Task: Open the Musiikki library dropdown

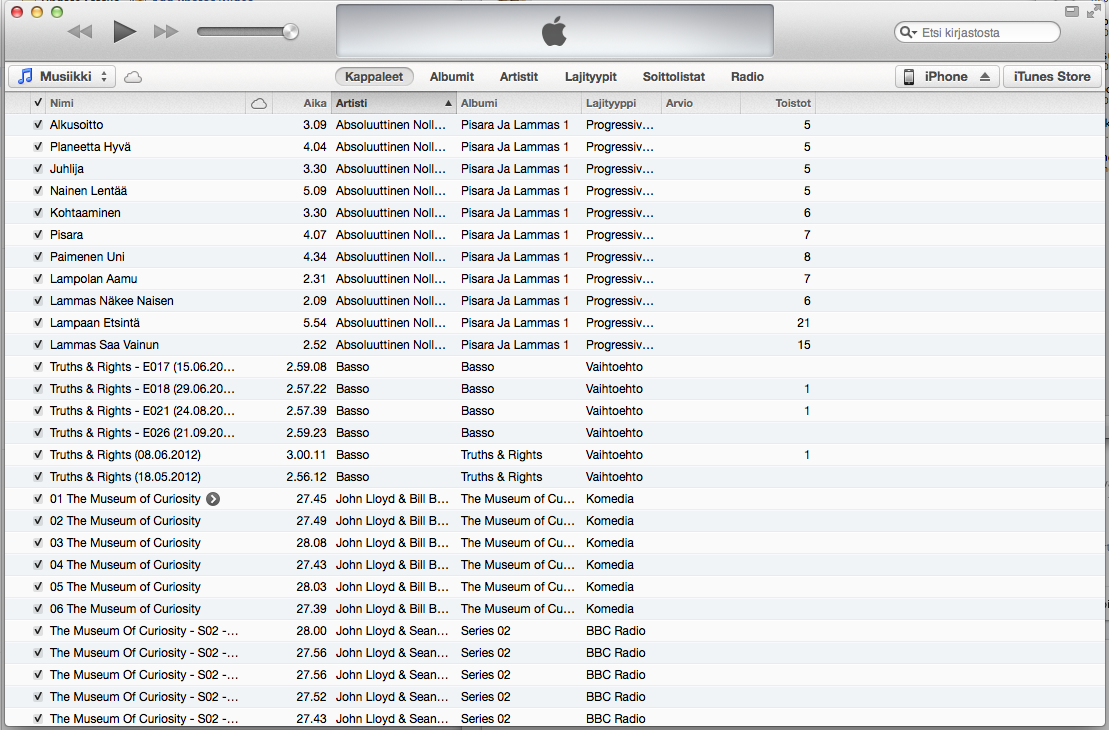Action: click(62, 77)
